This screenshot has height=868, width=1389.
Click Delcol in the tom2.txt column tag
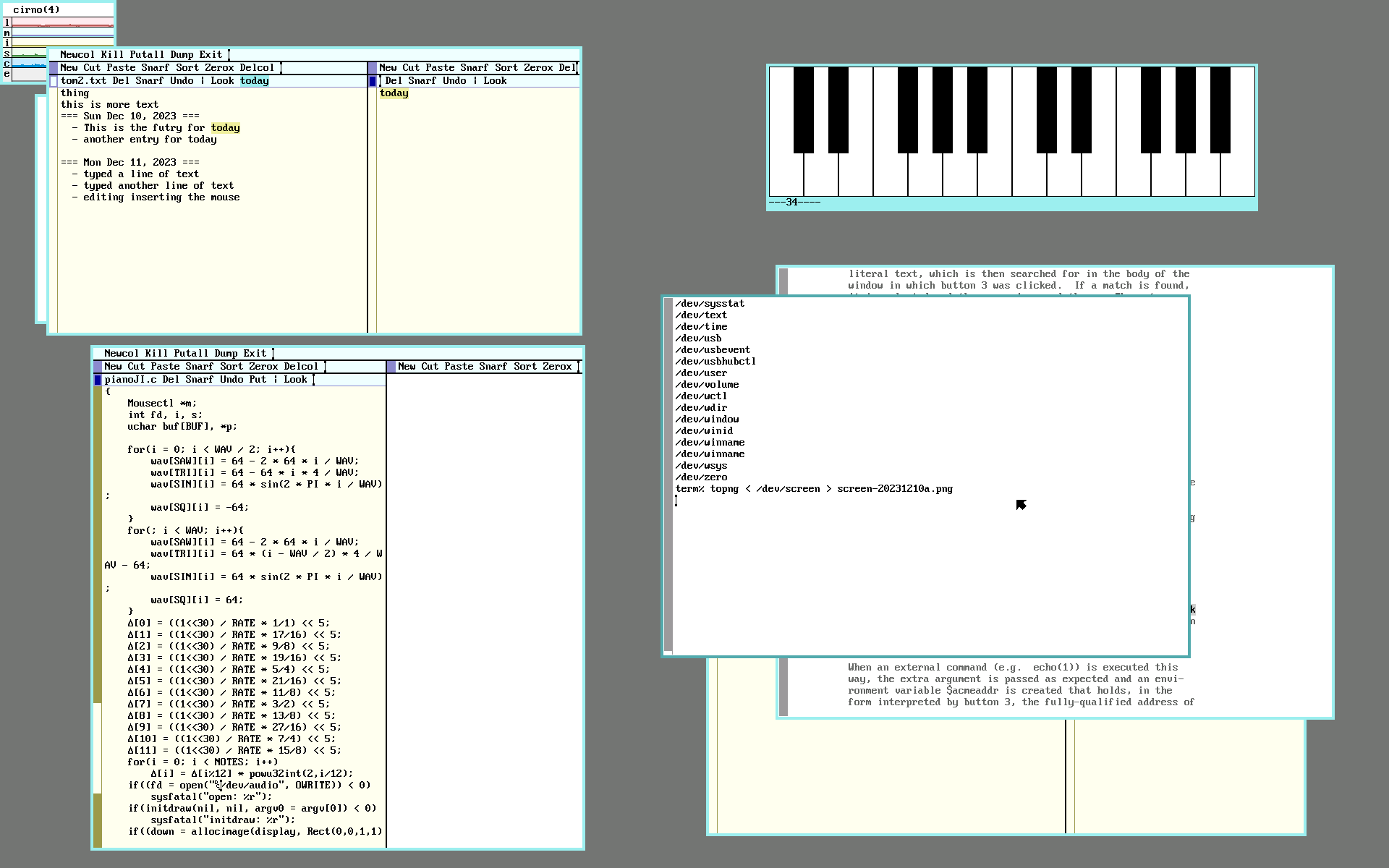click(x=257, y=68)
